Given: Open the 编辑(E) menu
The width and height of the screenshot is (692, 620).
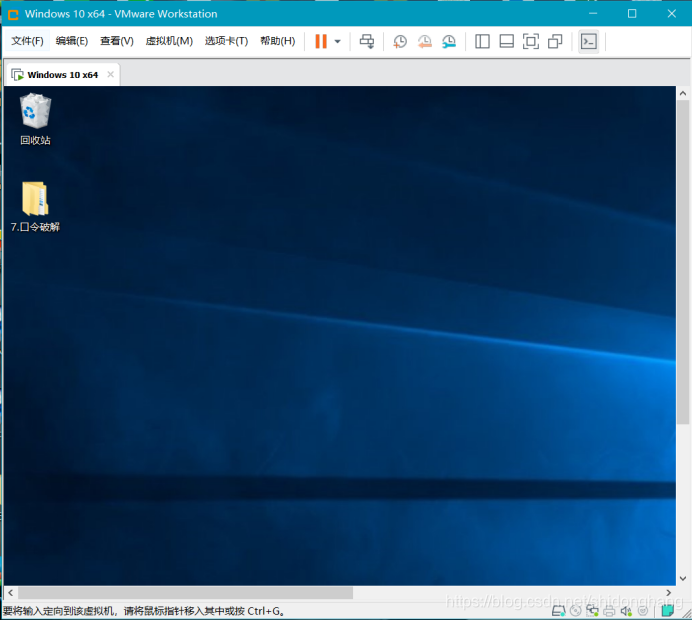Looking at the screenshot, I should pos(72,41).
